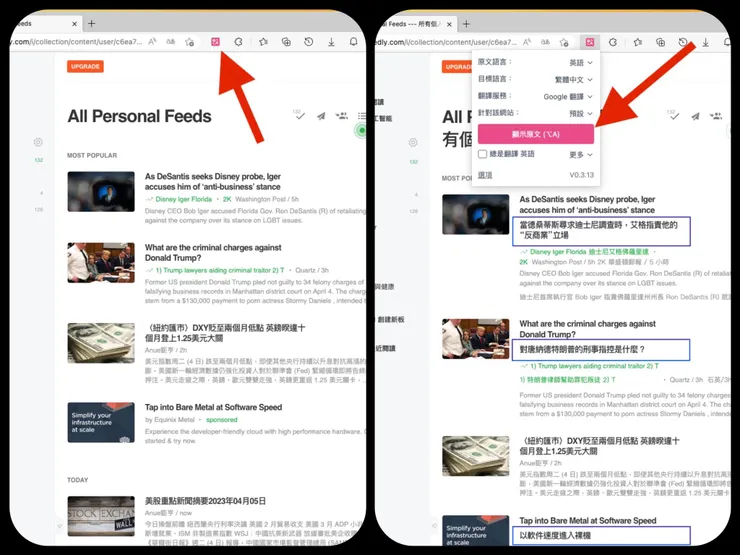The width and height of the screenshot is (740, 555).
Task: Open the Tap into Bare Metal headline in the left window
Action: tap(213, 407)
